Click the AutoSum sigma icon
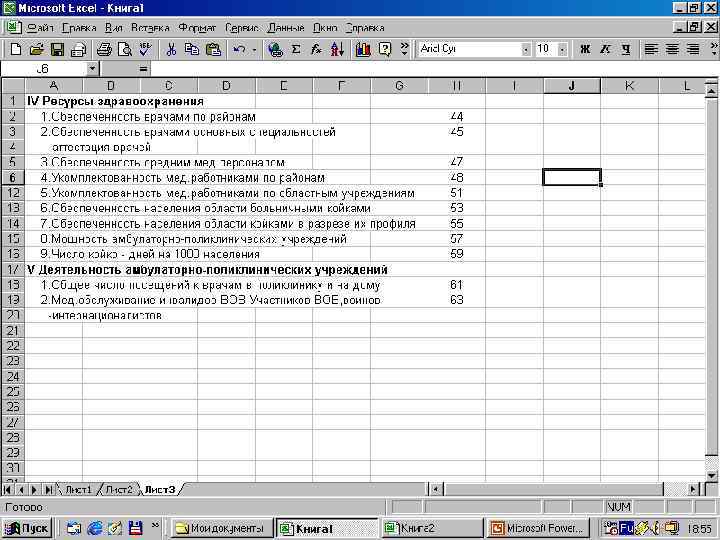This screenshot has width=720, height=540. (296, 49)
